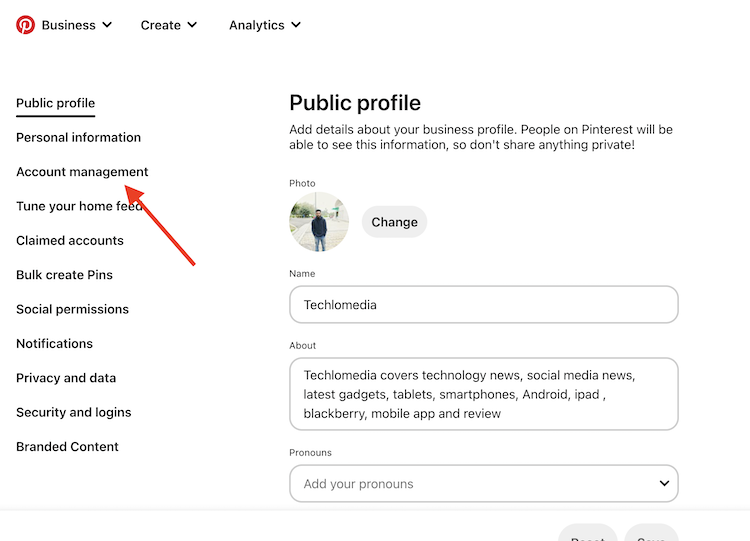This screenshot has height=541, width=750.
Task: Open Tune your home feed
Action: 79,206
